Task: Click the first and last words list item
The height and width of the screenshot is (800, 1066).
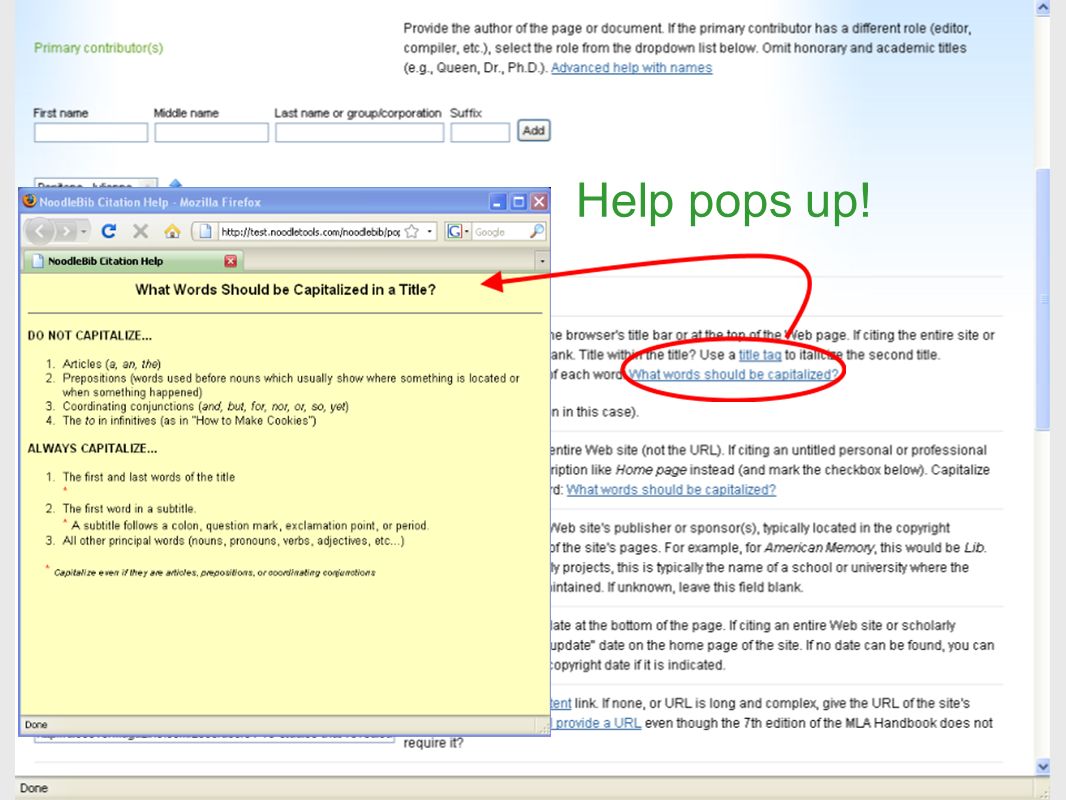Action: tap(149, 477)
